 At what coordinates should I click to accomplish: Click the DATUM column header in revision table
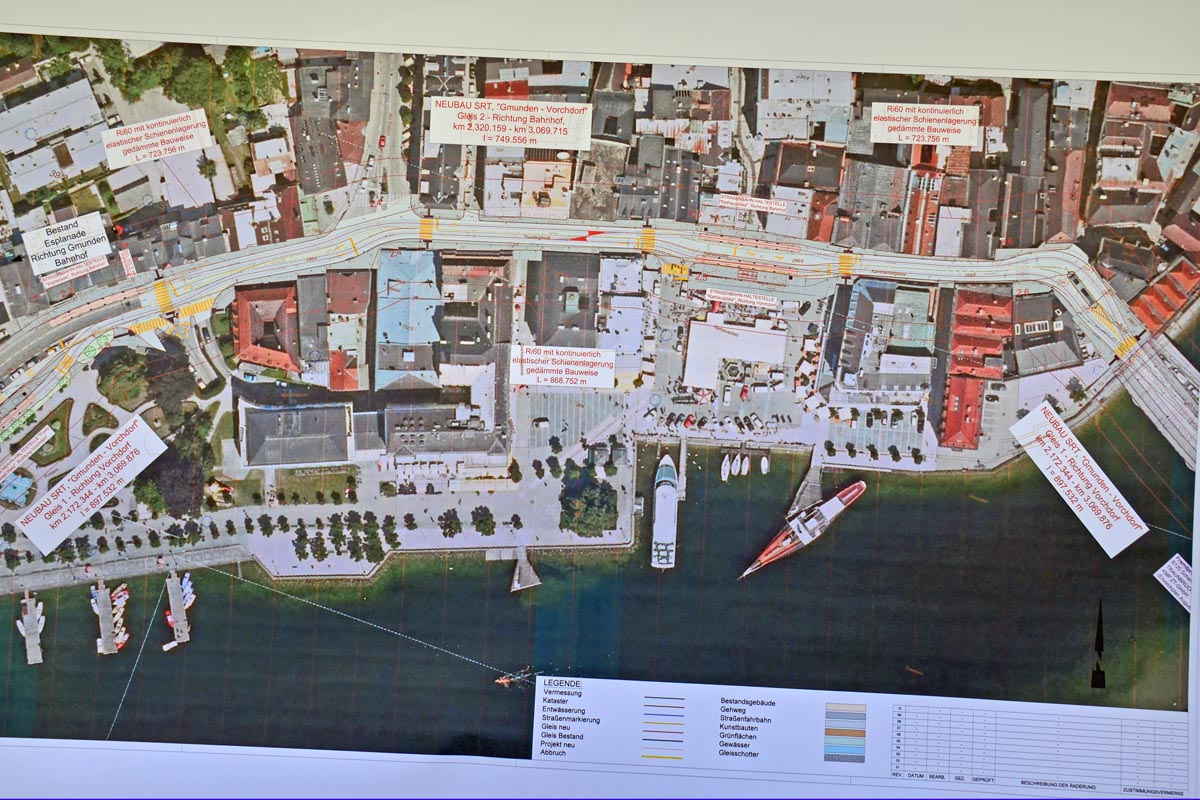pyautogui.click(x=915, y=775)
